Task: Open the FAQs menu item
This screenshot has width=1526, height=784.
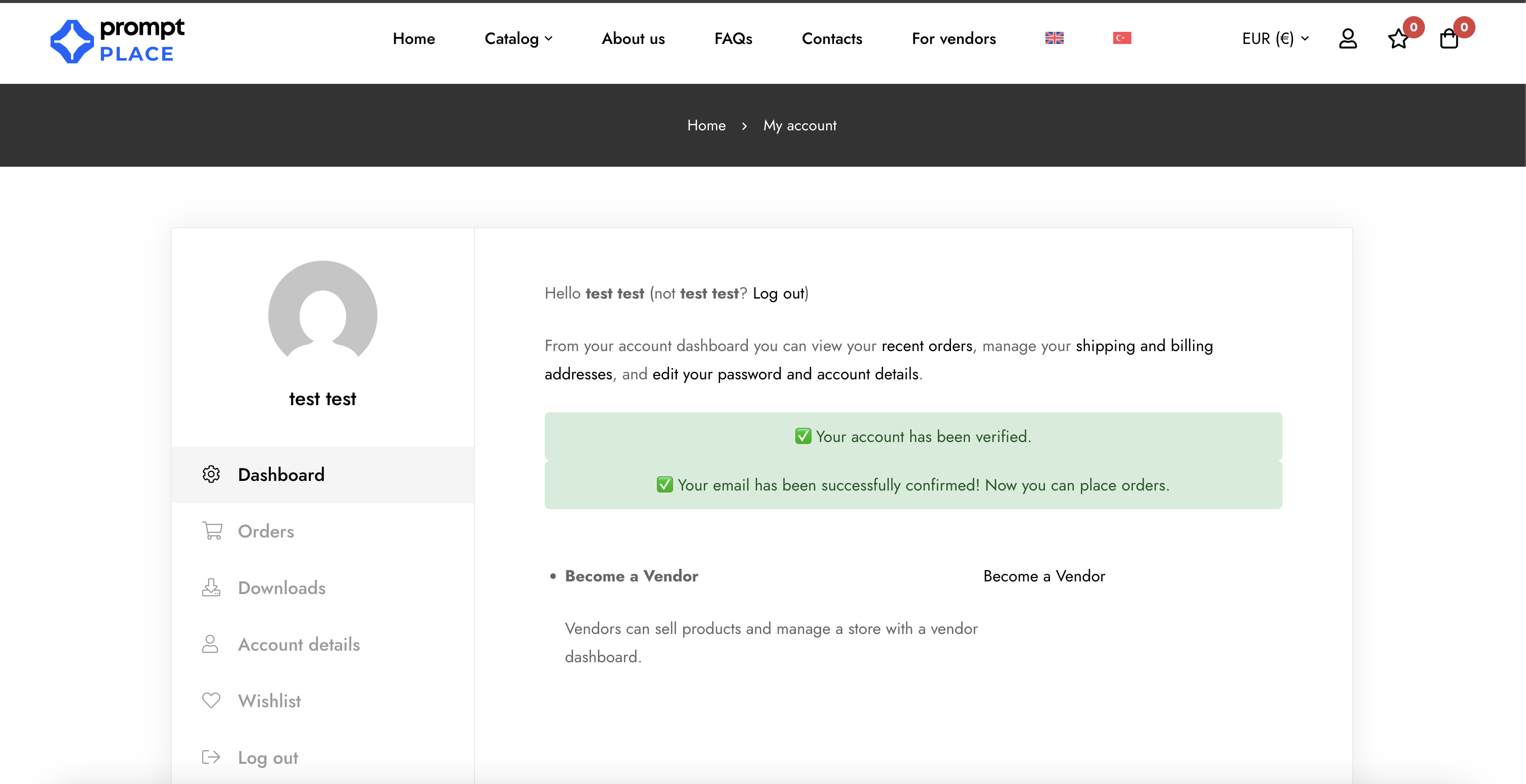Action: click(x=733, y=38)
